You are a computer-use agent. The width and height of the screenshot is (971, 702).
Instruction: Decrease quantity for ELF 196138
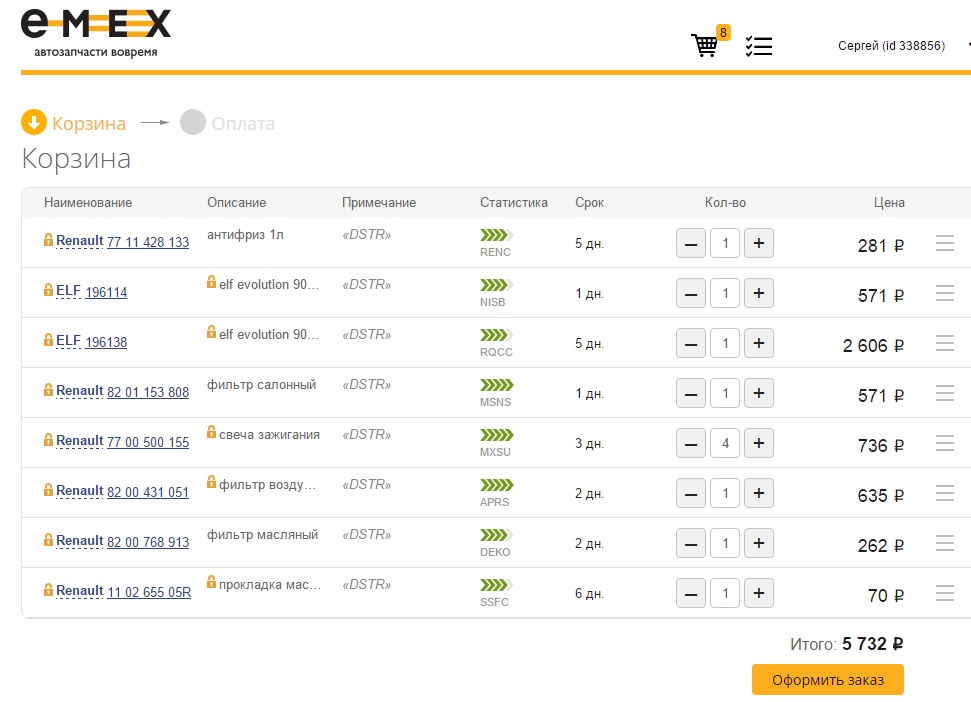click(x=691, y=344)
